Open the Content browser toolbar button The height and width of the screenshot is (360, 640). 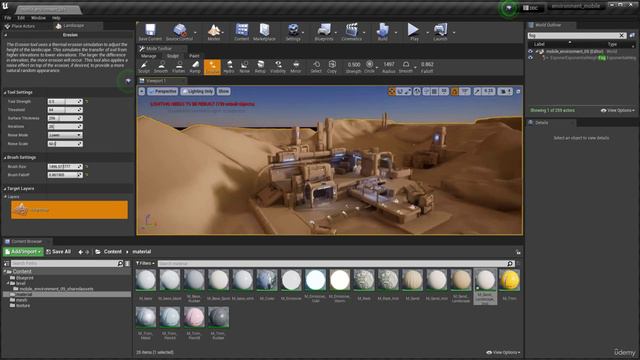pos(242,32)
